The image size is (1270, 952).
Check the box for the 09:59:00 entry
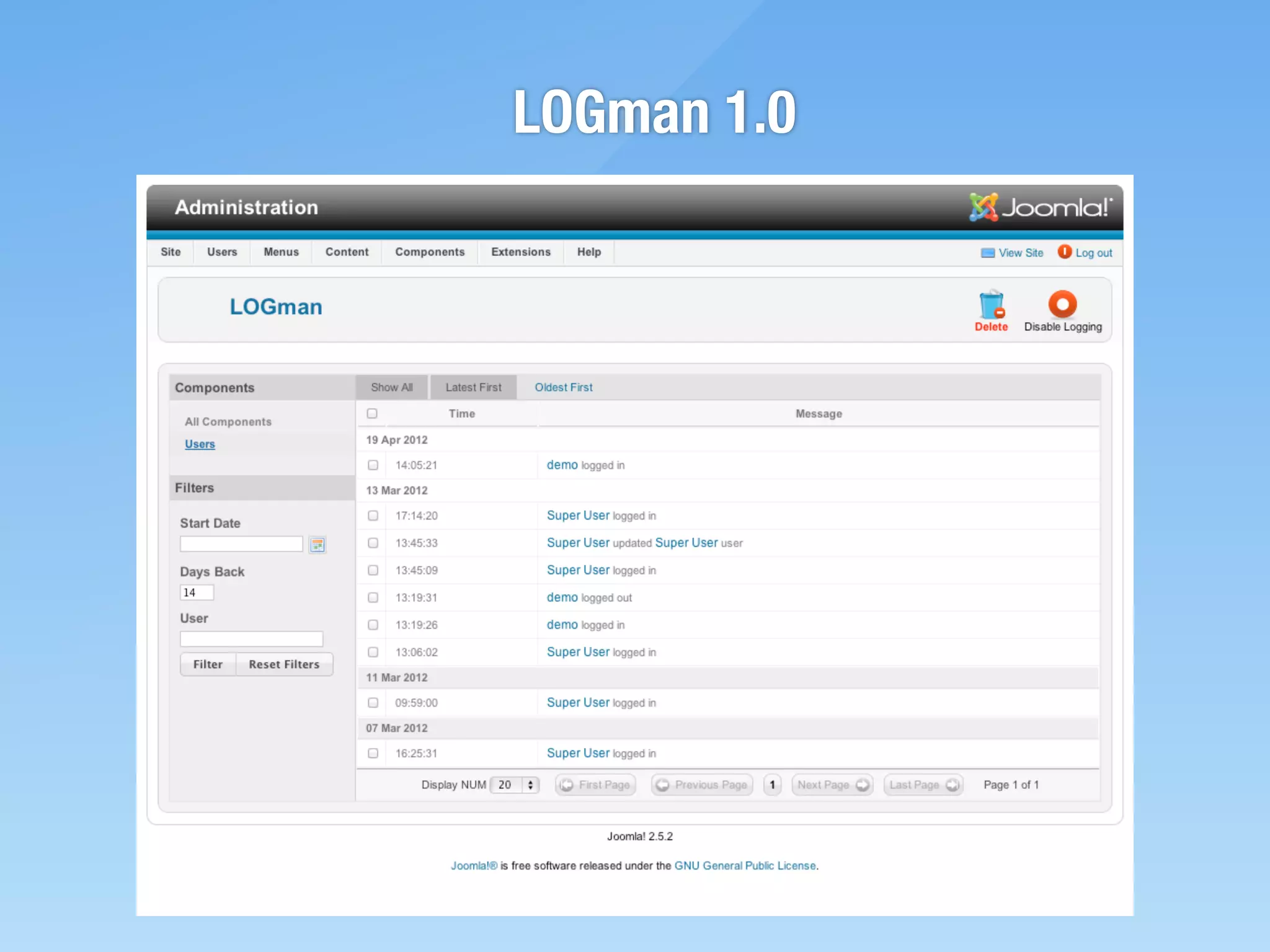373,703
